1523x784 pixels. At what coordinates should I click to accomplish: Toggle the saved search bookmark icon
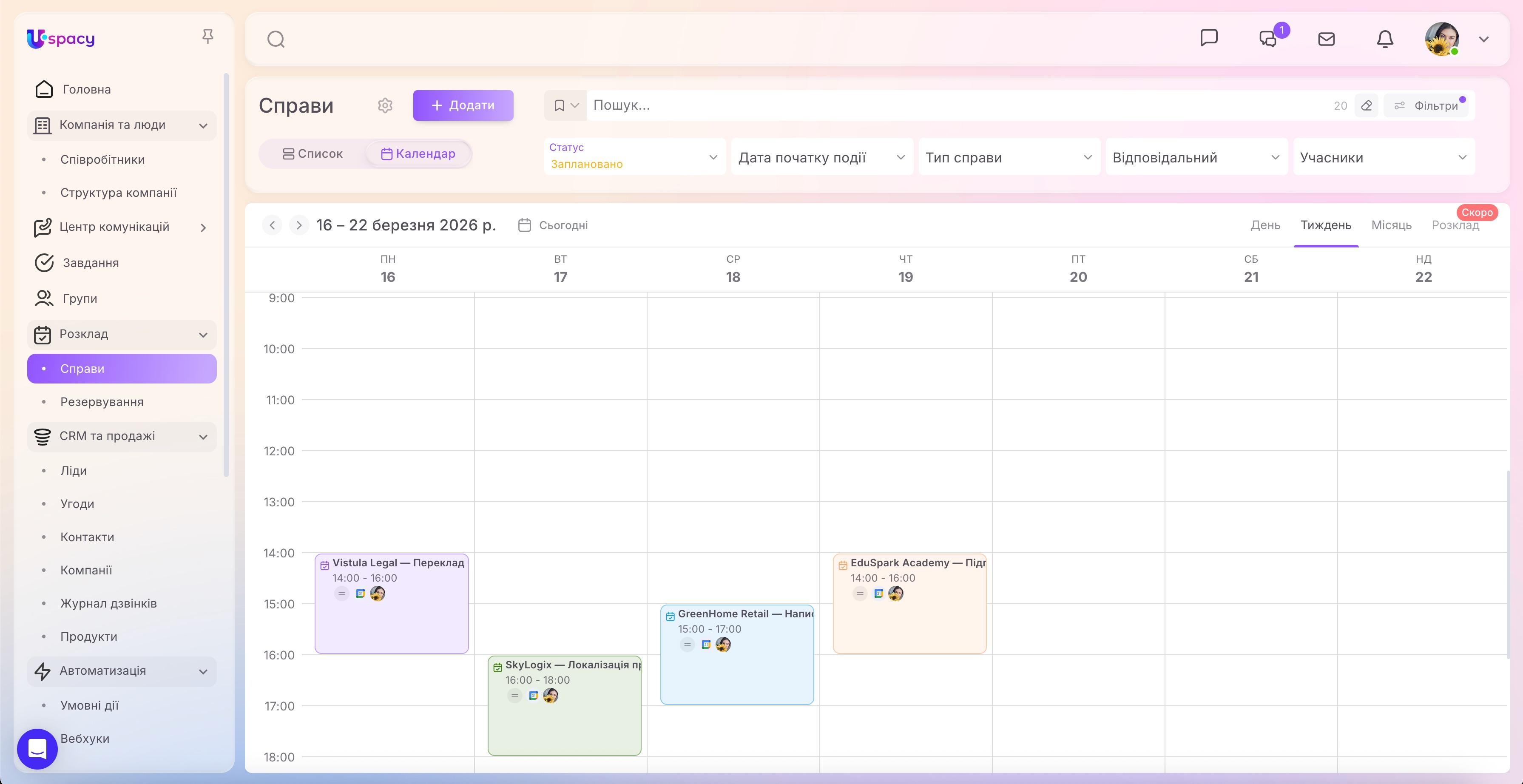pos(559,105)
